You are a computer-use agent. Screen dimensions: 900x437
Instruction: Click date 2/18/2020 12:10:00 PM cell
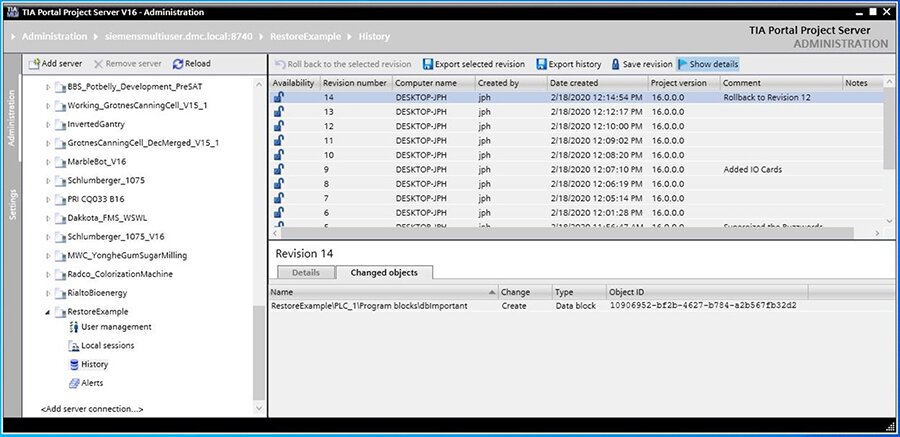coord(596,126)
